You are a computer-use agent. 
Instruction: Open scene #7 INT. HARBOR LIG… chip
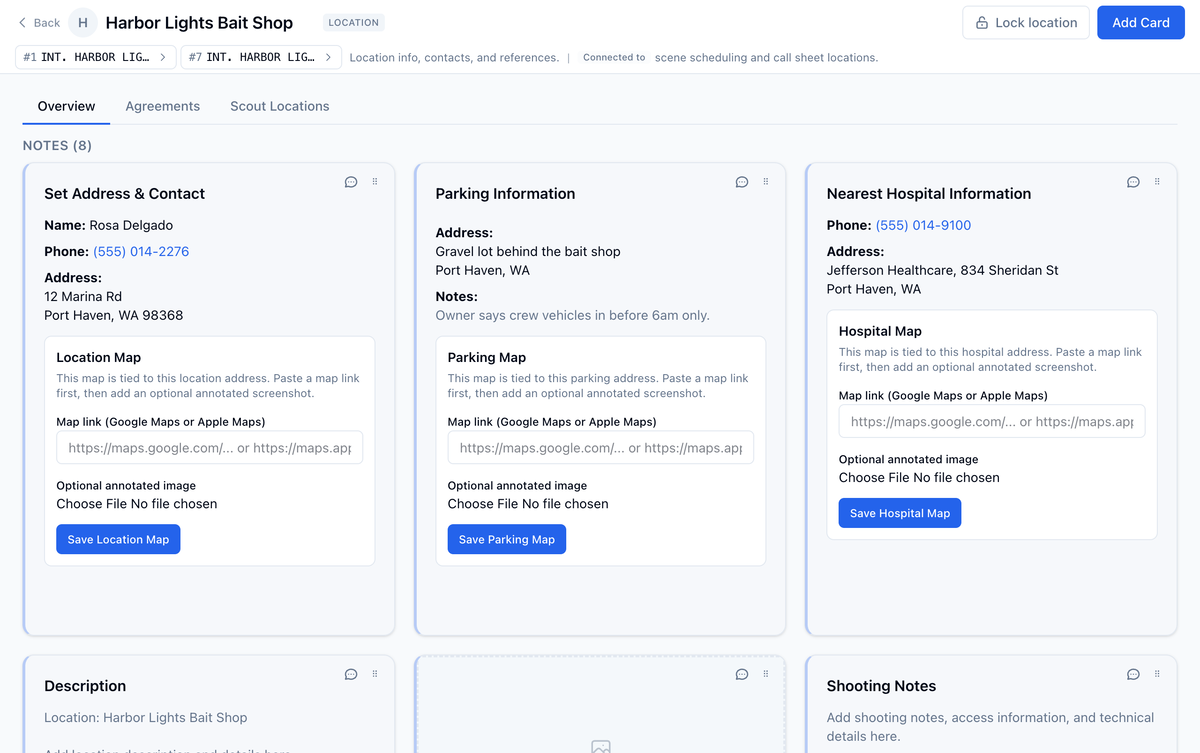point(261,57)
